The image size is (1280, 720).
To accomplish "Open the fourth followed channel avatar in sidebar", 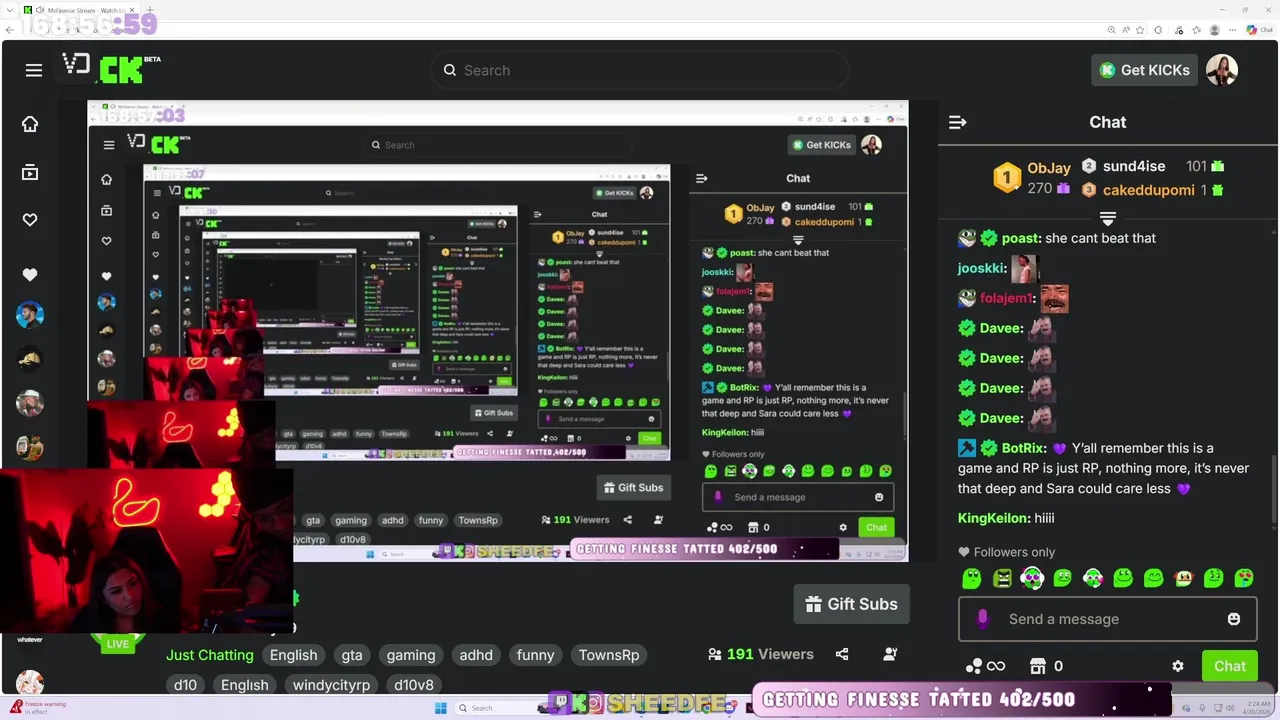I will click(x=30, y=447).
